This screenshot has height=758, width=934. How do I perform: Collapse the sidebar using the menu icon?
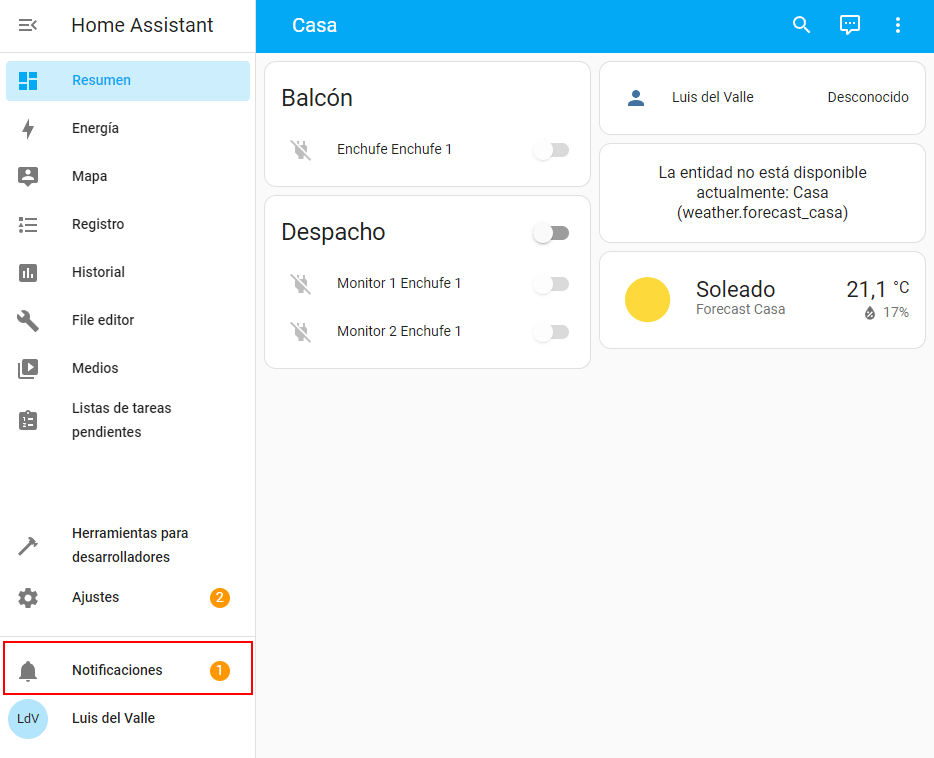tap(28, 25)
